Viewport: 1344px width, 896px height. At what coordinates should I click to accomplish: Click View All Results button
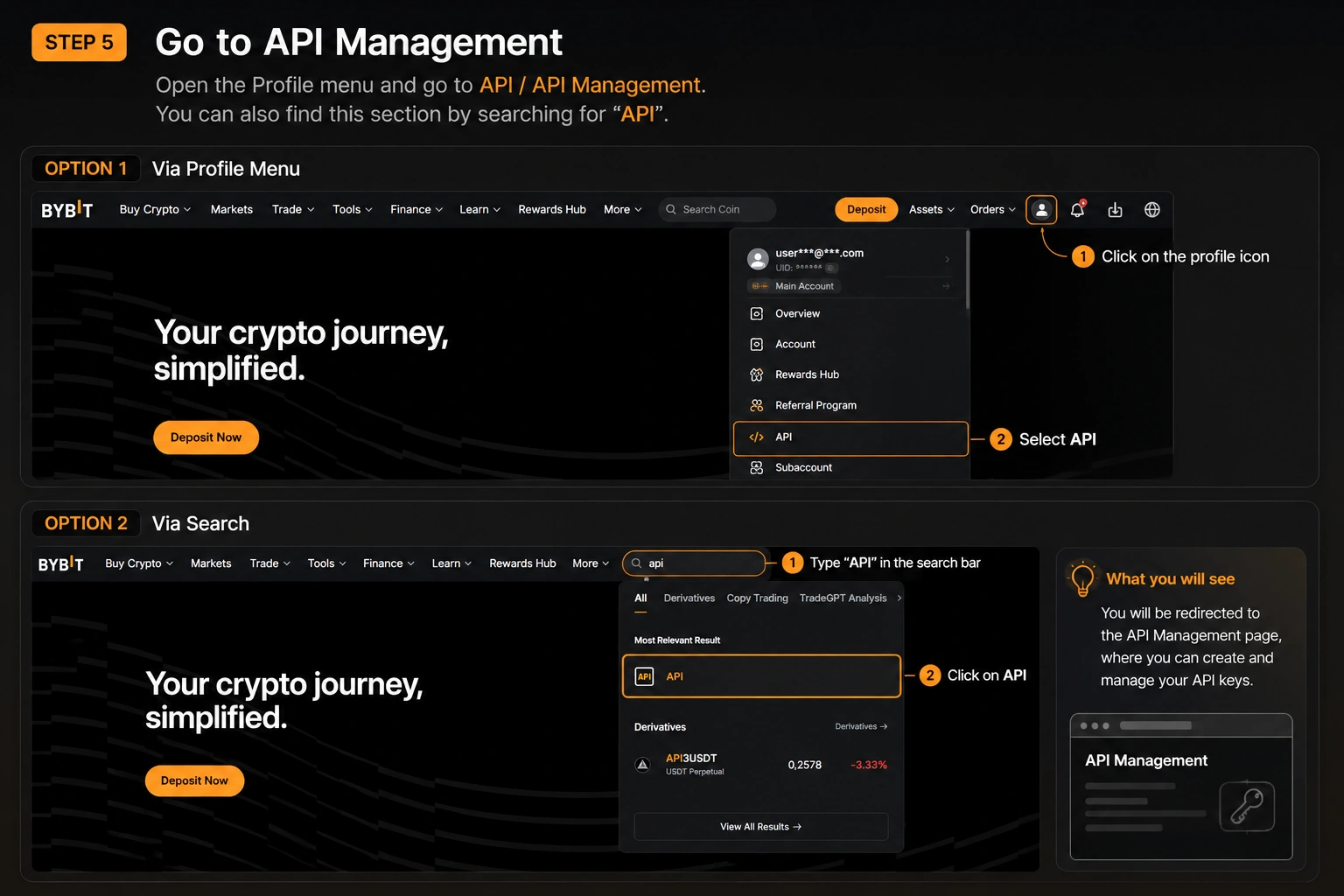click(761, 827)
